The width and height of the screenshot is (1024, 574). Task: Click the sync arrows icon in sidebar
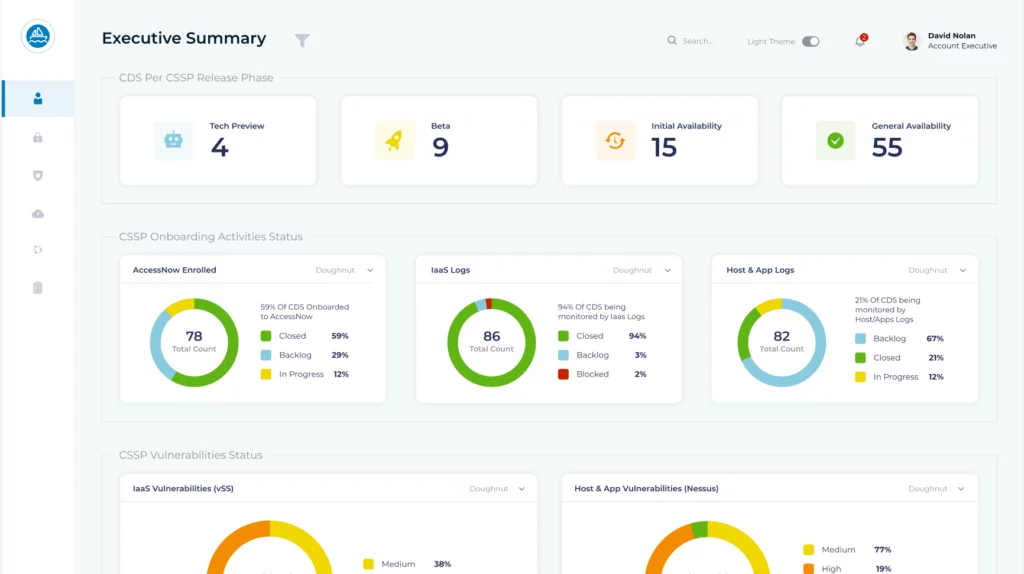(x=38, y=250)
